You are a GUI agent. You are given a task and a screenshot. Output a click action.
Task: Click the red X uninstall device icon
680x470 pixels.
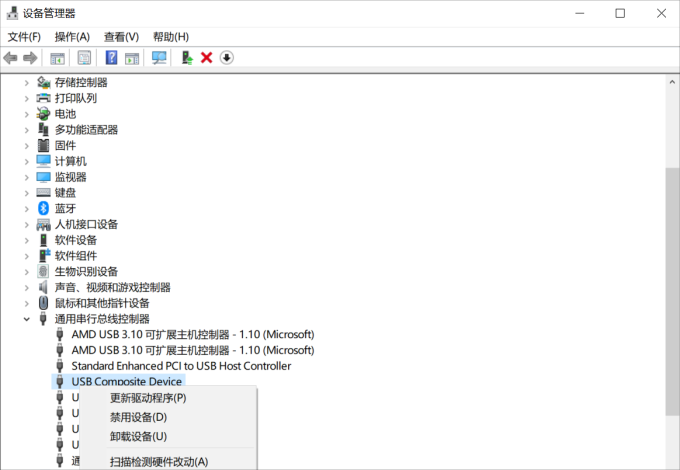[206, 58]
